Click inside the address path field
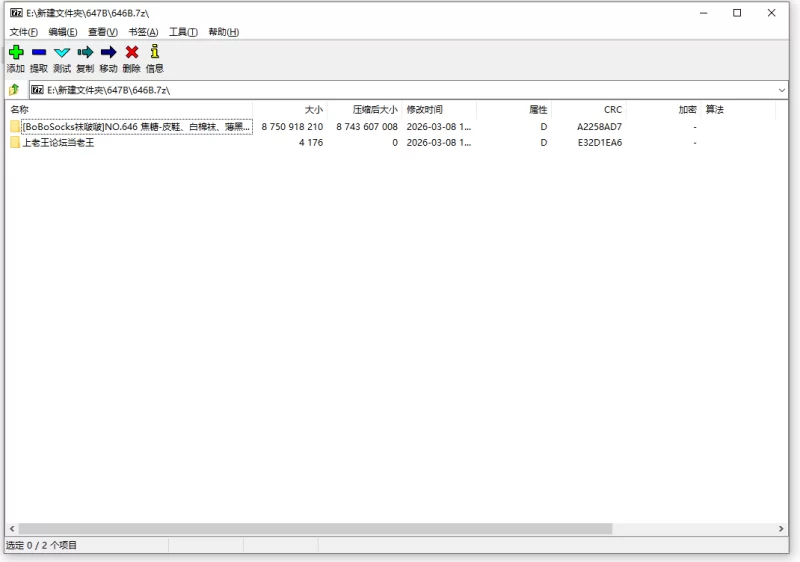800x562 pixels. [x=400, y=90]
